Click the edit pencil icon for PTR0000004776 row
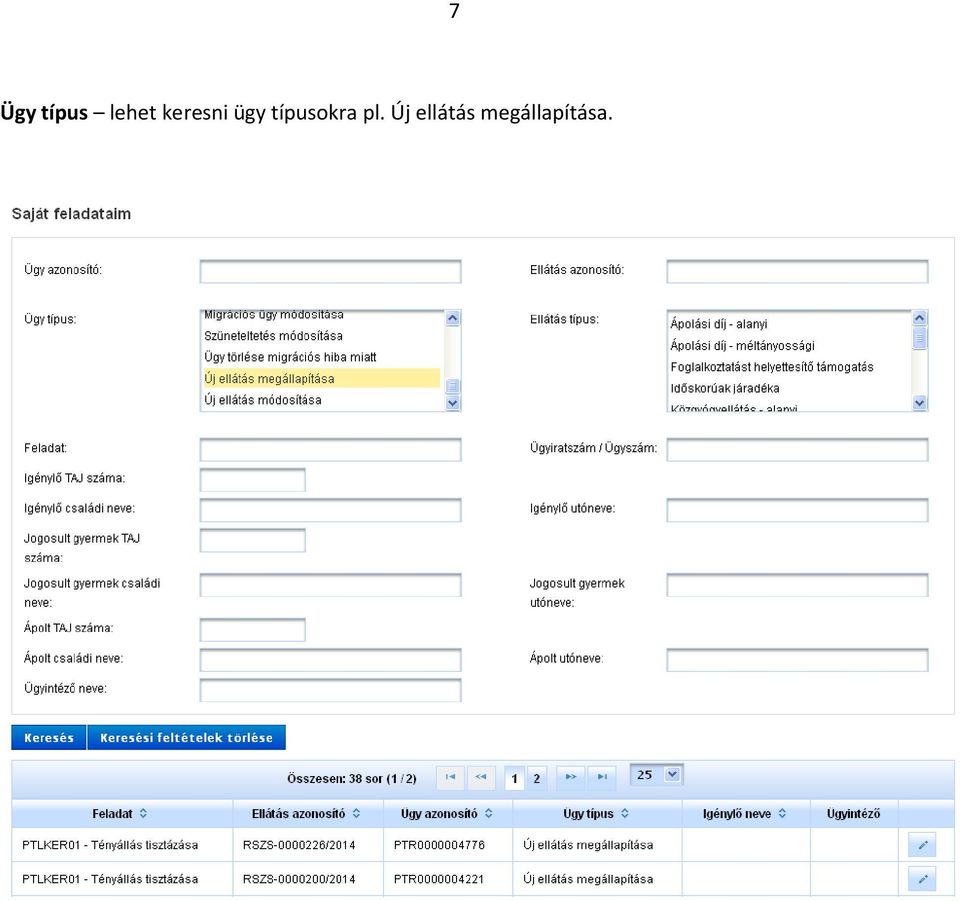The height and width of the screenshot is (901, 960). [921, 845]
